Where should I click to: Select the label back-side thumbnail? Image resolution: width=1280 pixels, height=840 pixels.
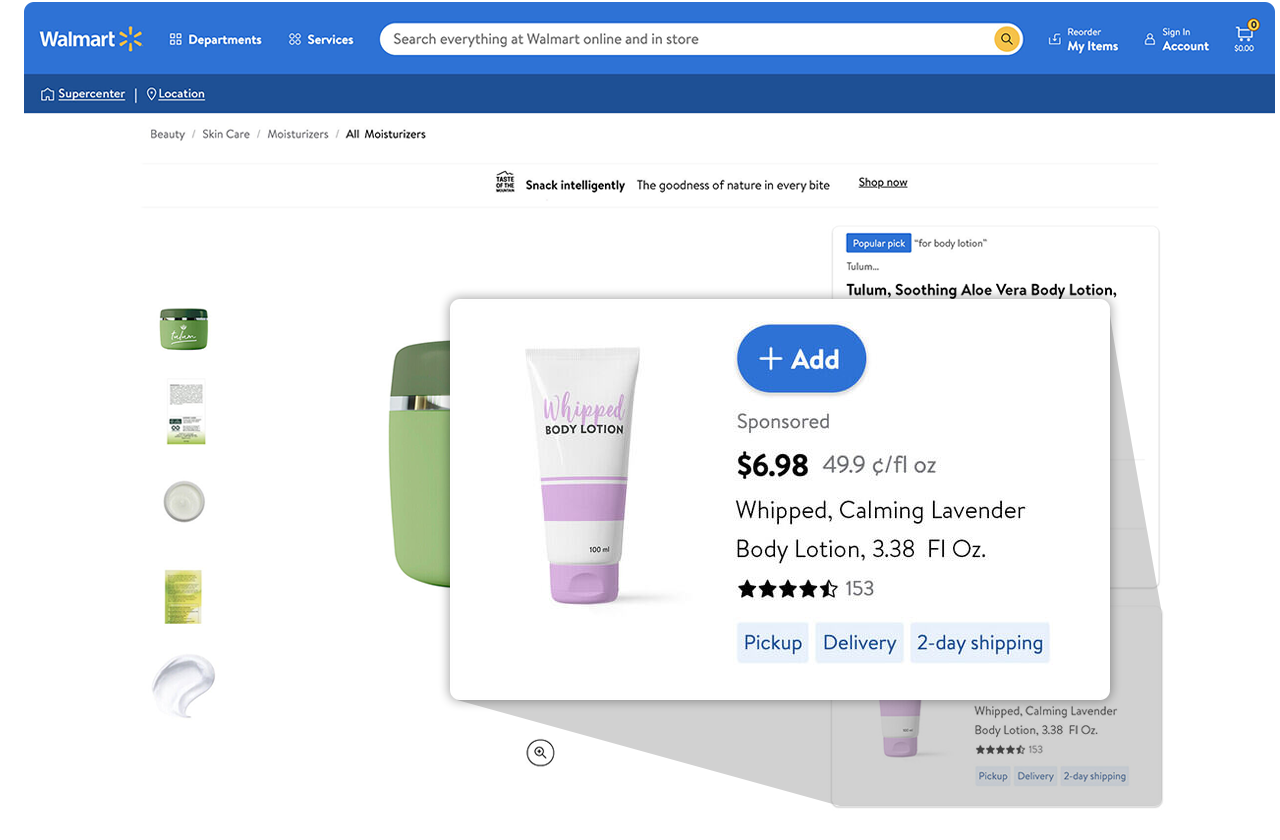186,412
